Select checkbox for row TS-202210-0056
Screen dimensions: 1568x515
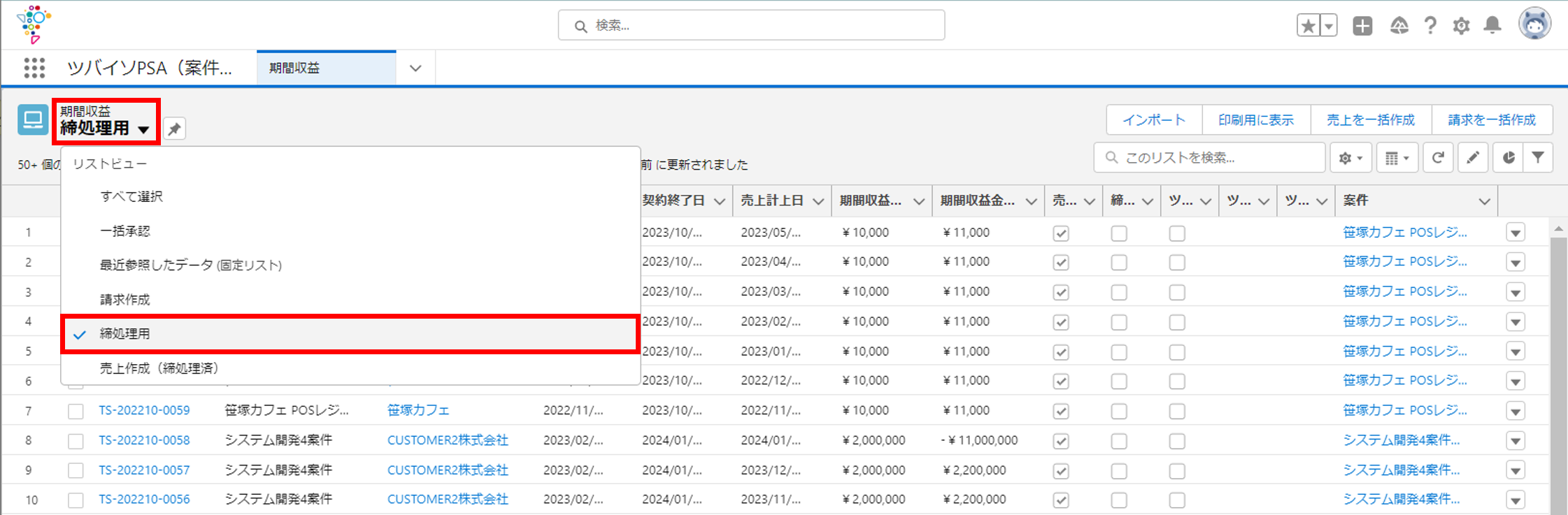tap(76, 500)
